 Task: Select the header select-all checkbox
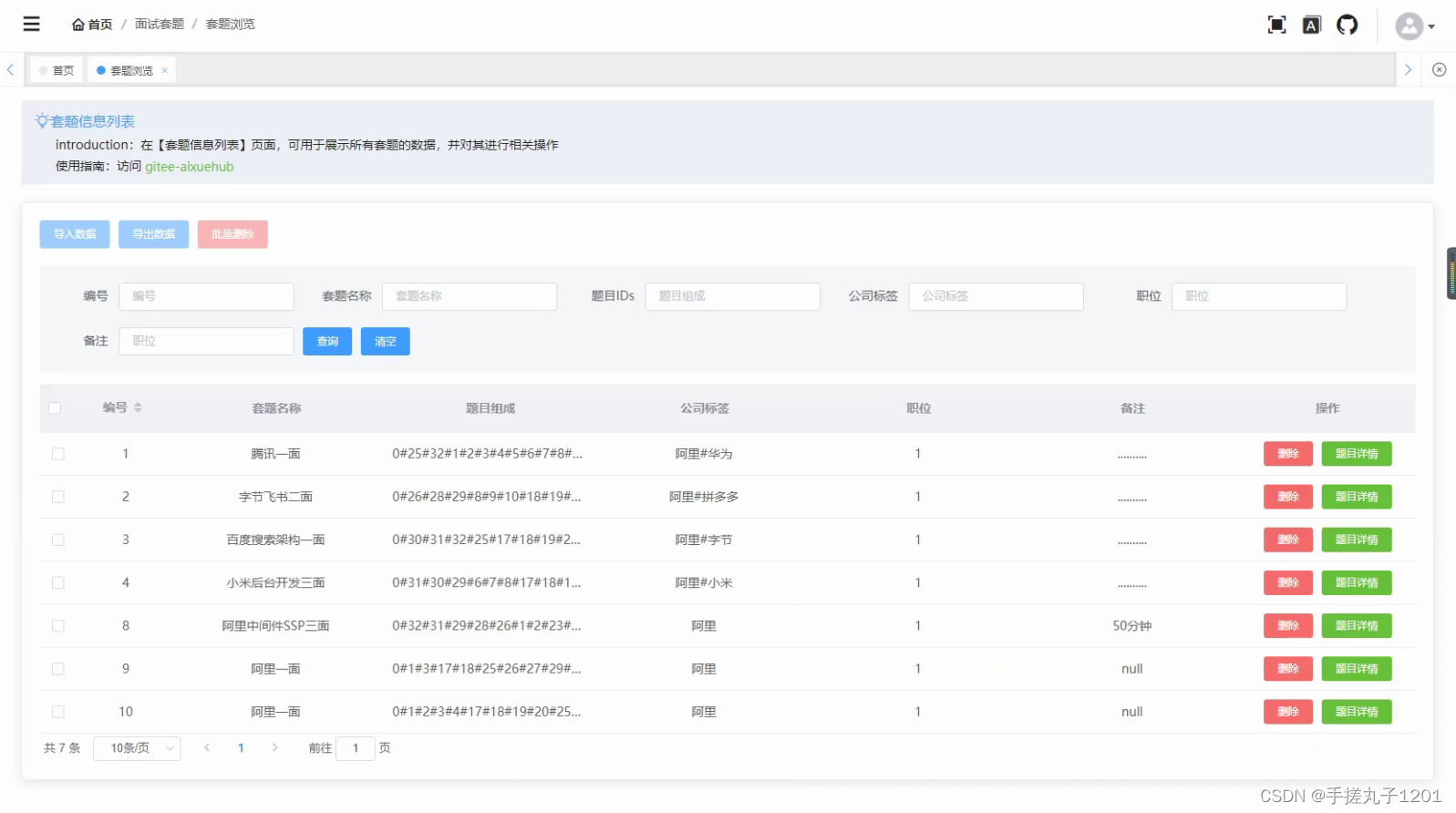point(55,408)
